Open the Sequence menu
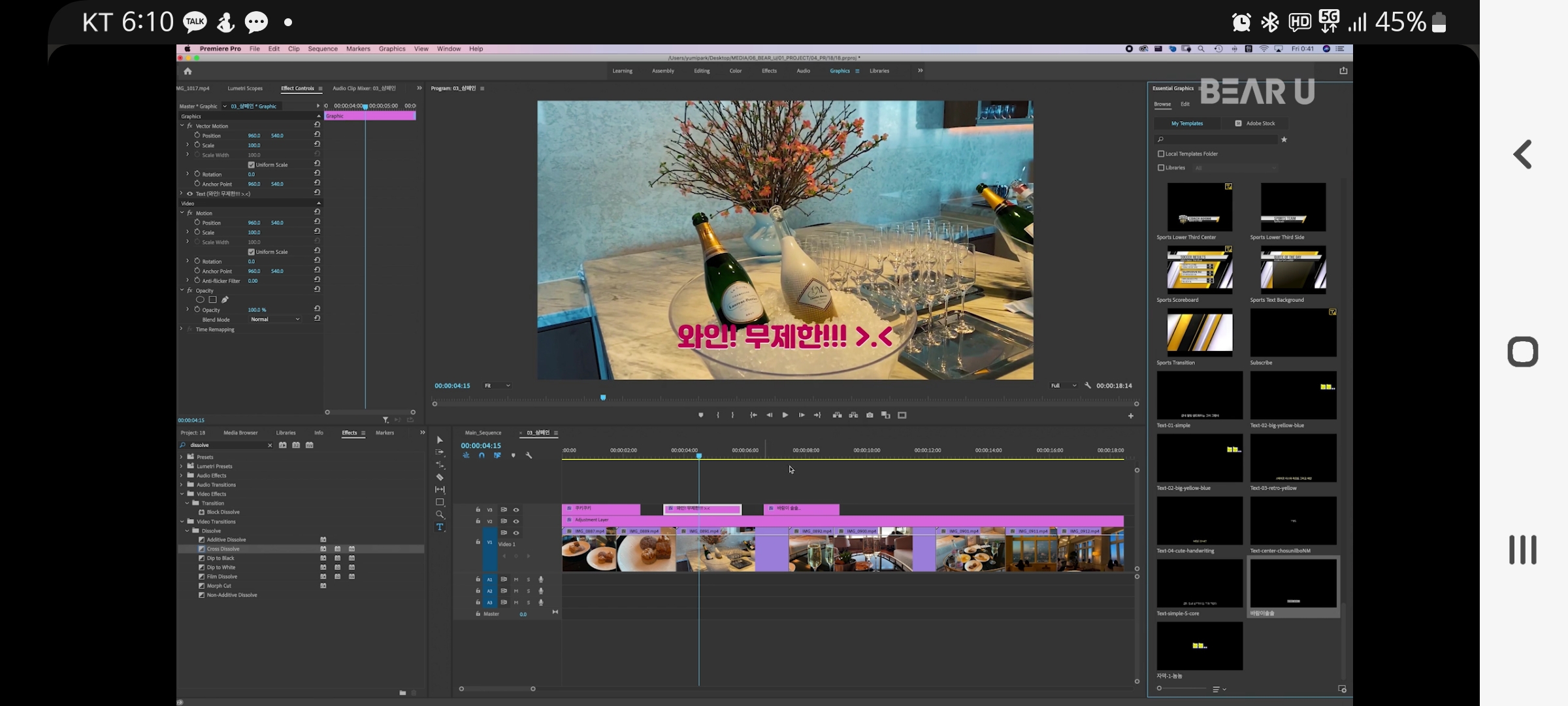 coord(323,49)
